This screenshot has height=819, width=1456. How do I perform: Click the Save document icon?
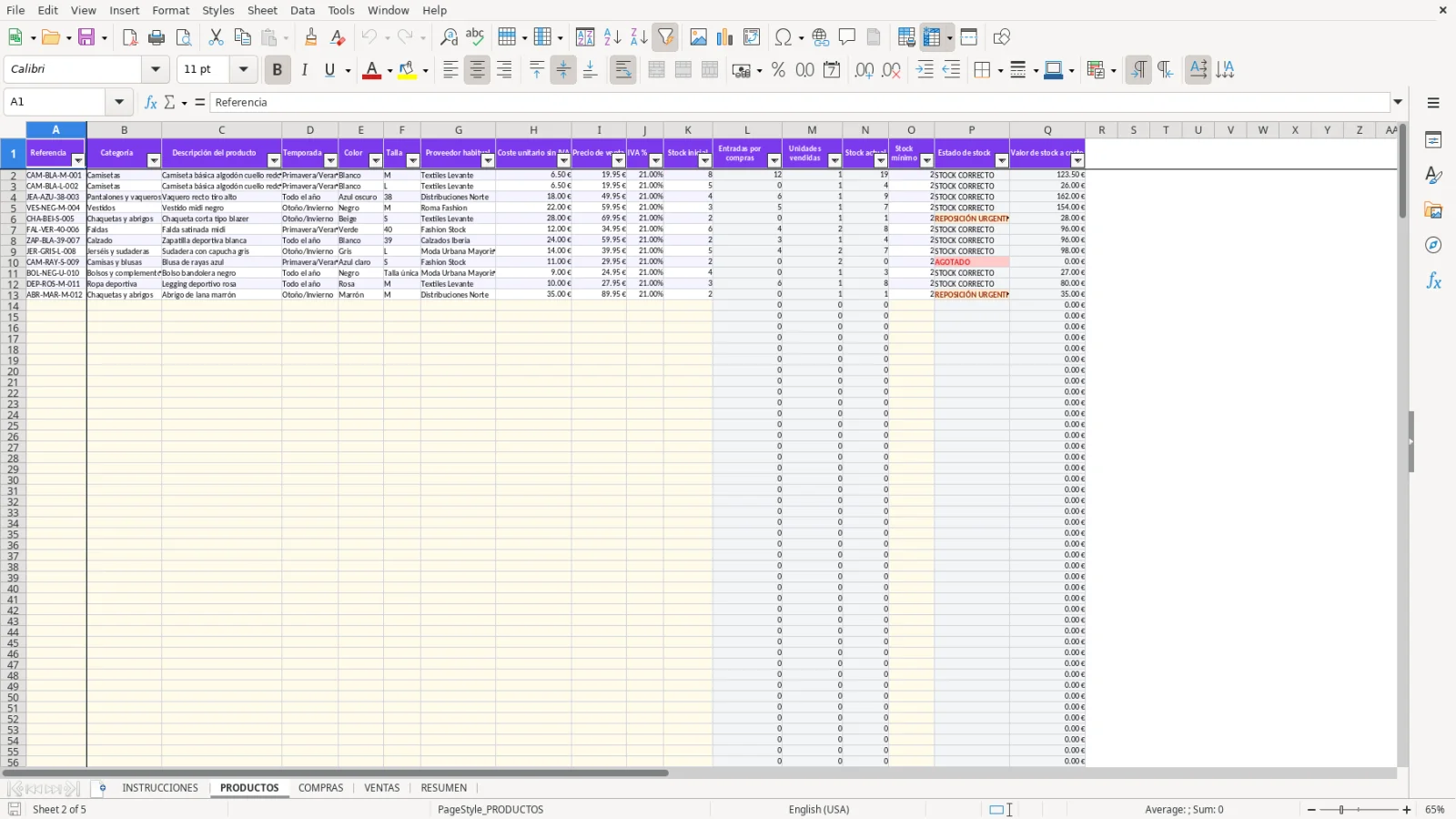pos(87,37)
